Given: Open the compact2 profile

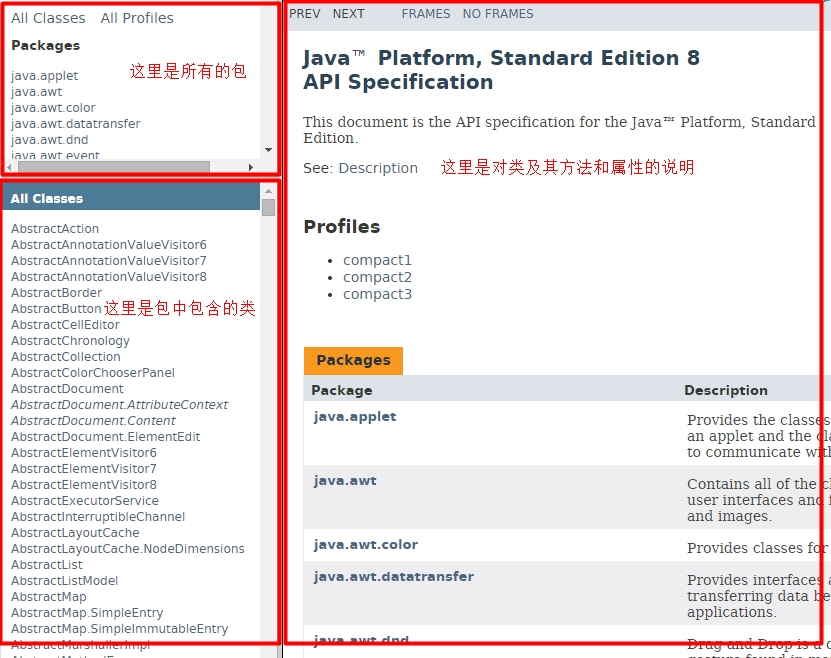Looking at the screenshot, I should 377,277.
